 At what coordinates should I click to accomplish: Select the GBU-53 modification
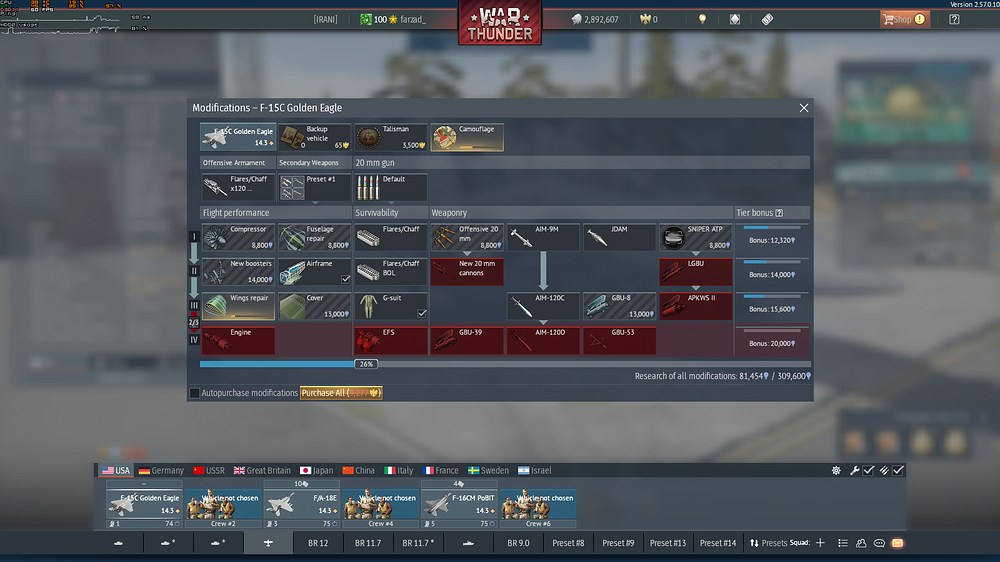coord(619,340)
